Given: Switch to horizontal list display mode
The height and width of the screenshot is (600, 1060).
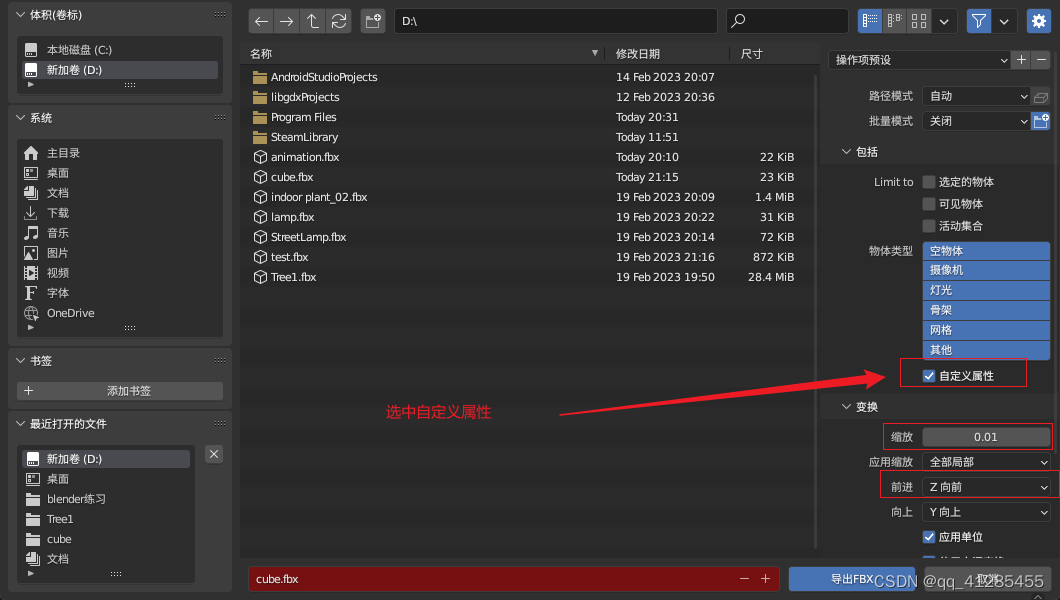Looking at the screenshot, I should pos(894,22).
